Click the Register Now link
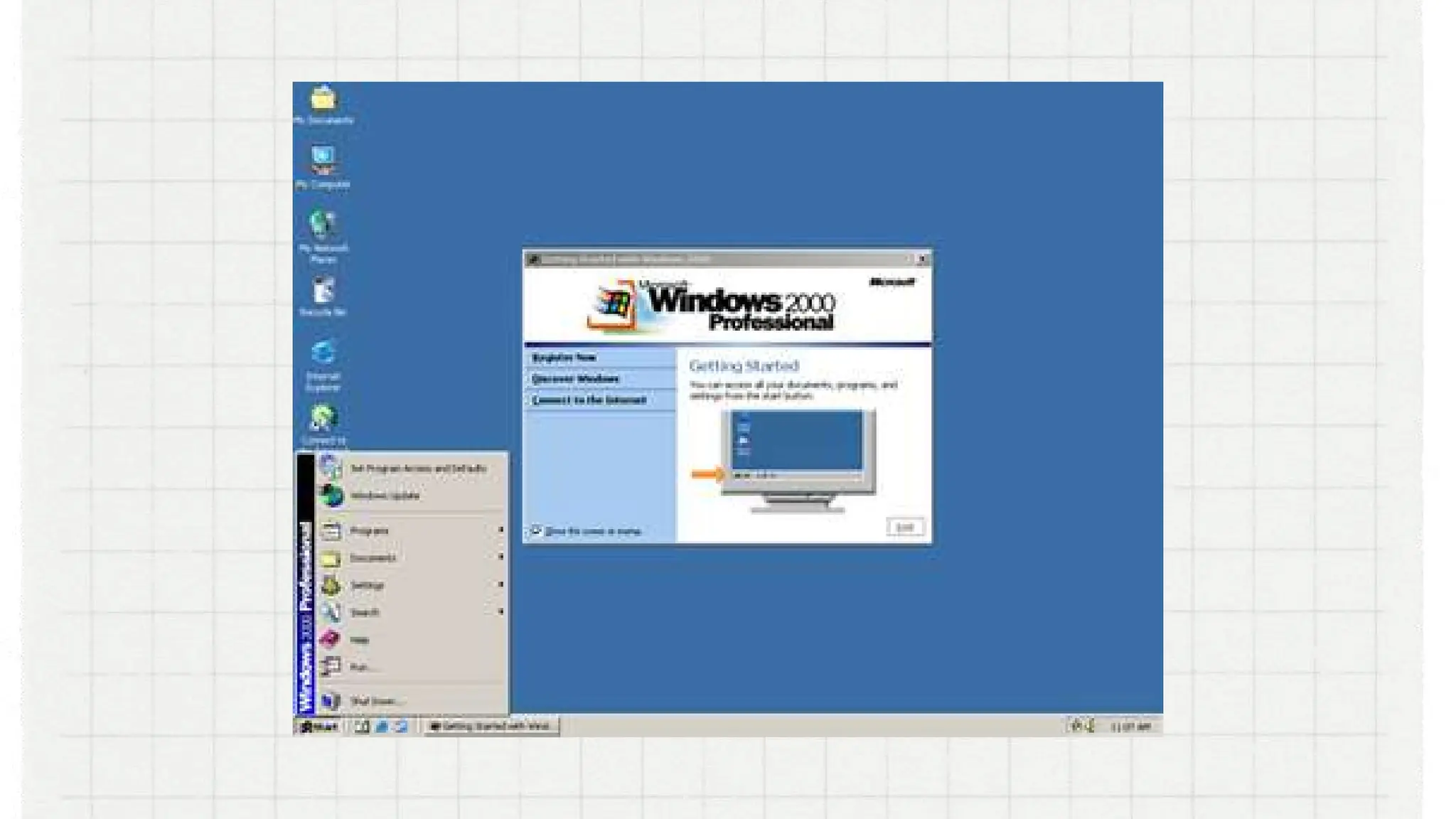Viewport: 1456px width, 819px height. click(x=564, y=358)
